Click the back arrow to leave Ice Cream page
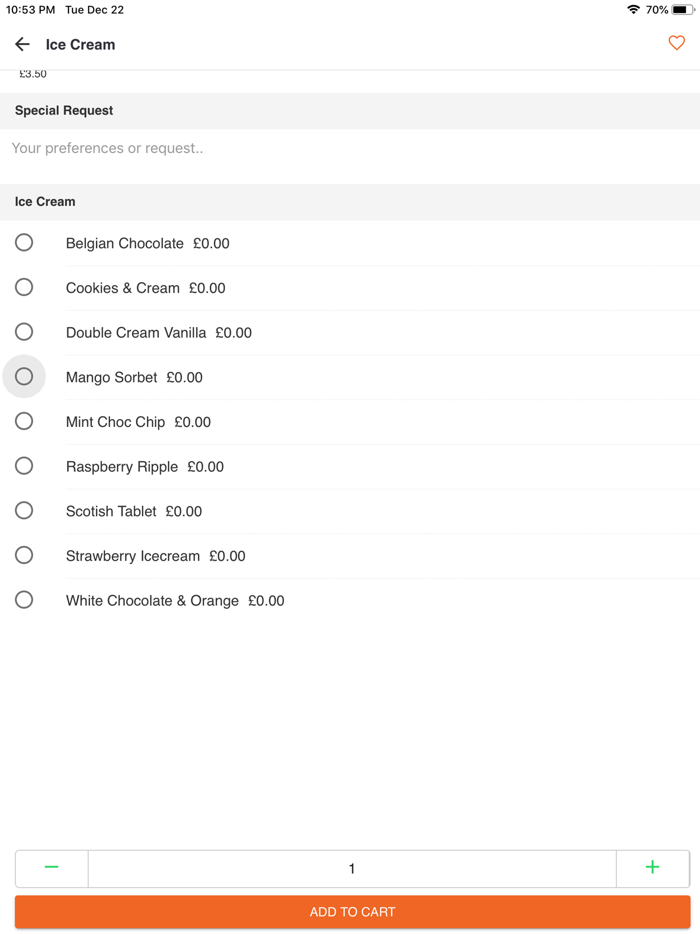 point(22,44)
